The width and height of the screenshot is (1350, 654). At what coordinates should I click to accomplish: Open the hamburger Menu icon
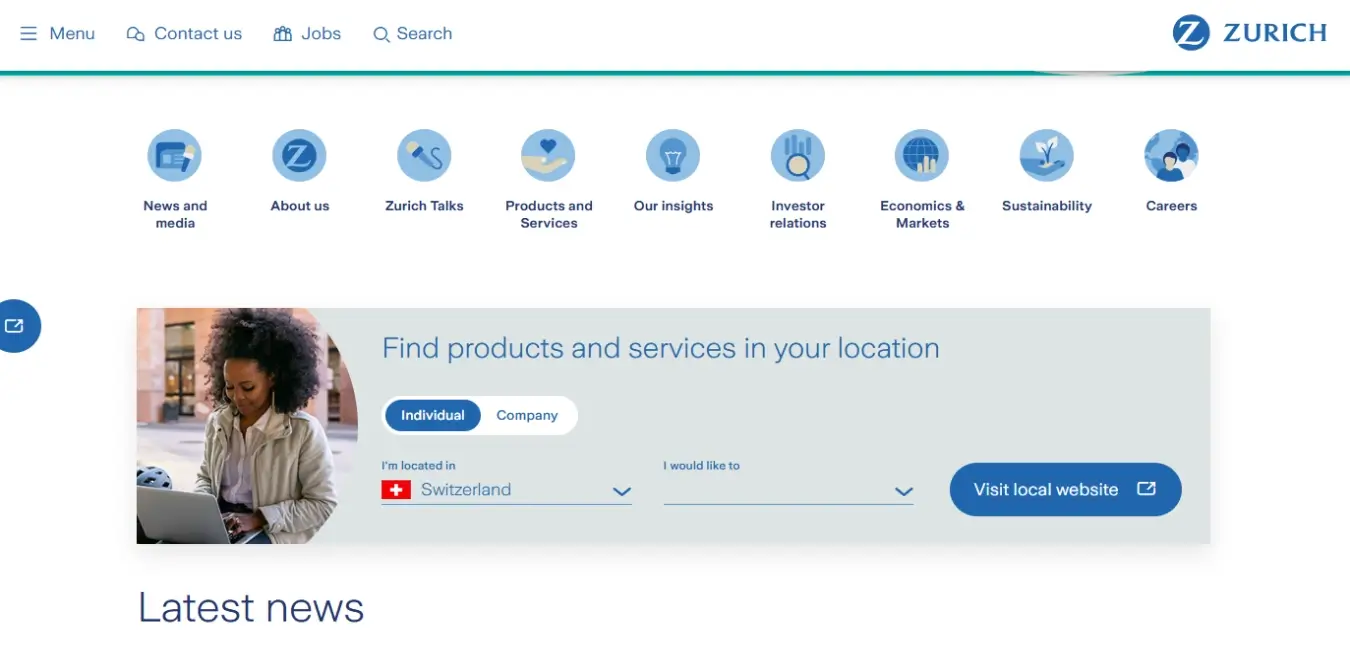click(29, 34)
